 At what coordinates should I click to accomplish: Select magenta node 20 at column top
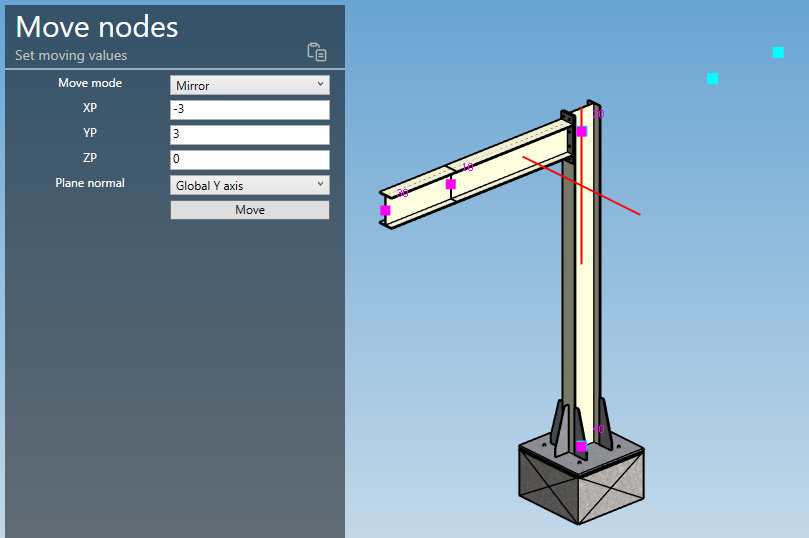click(x=581, y=132)
